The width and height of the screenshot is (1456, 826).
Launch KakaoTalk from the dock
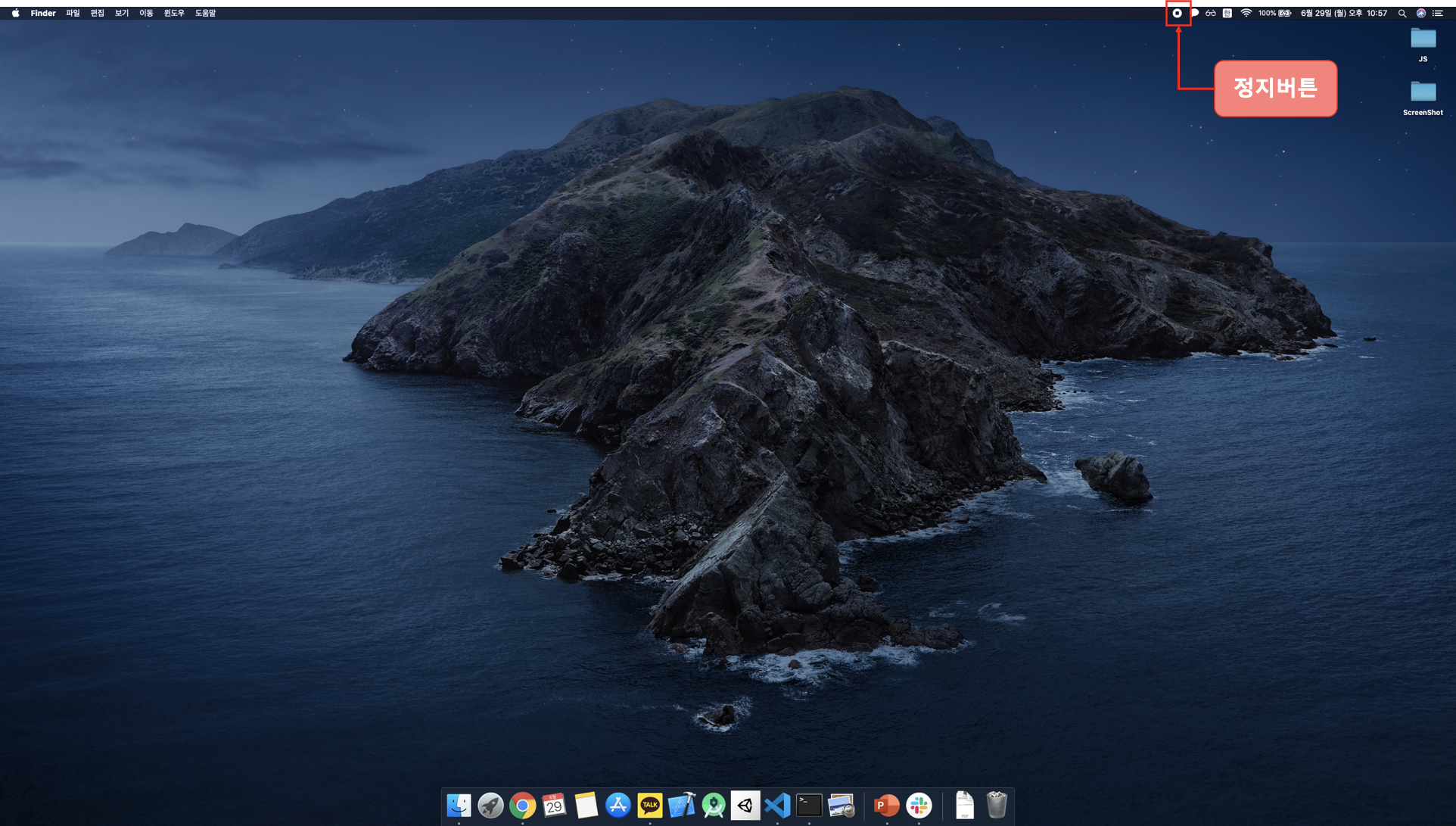[x=649, y=806]
